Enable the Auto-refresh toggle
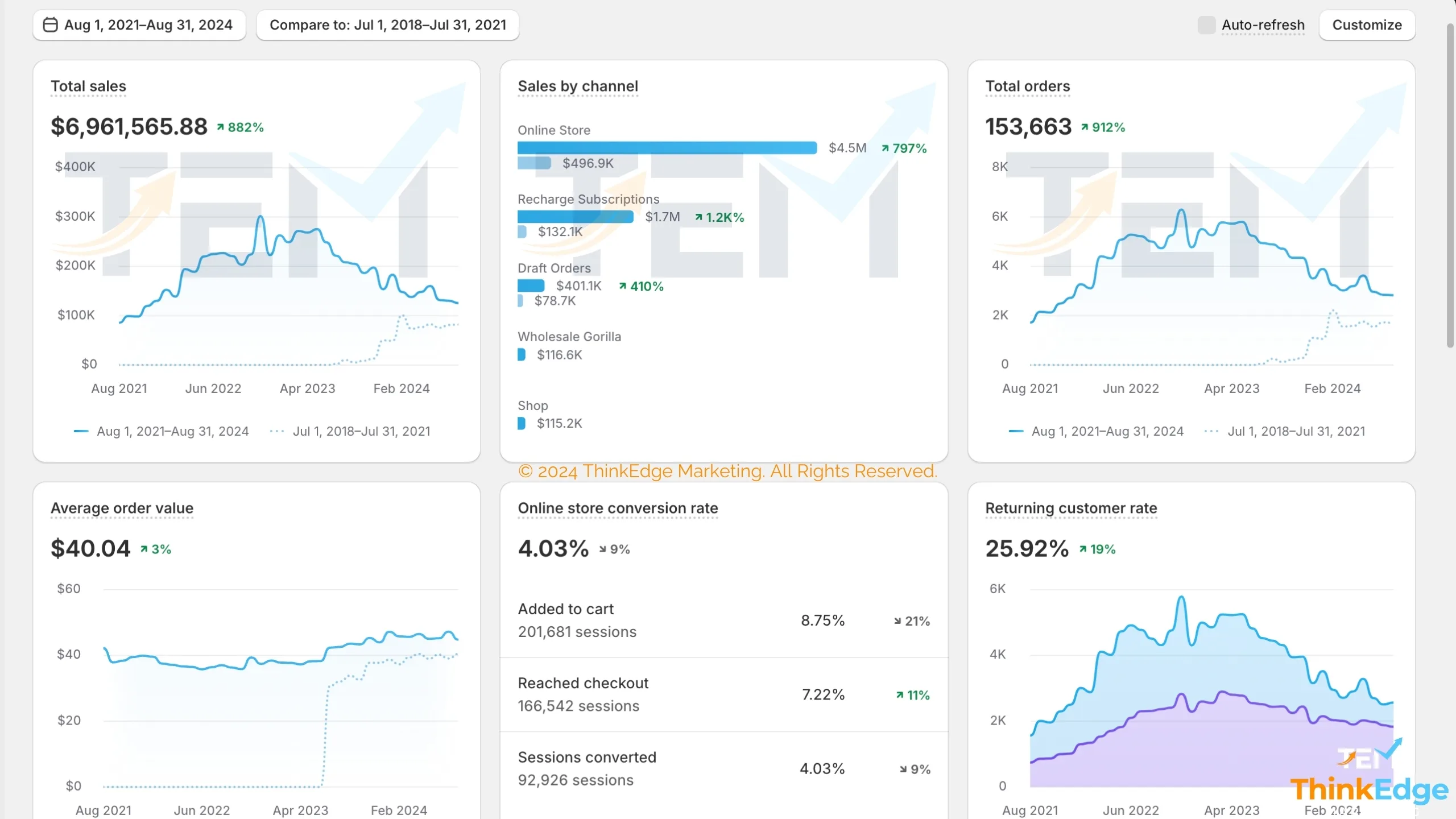The image size is (1456, 819). 1206,24
